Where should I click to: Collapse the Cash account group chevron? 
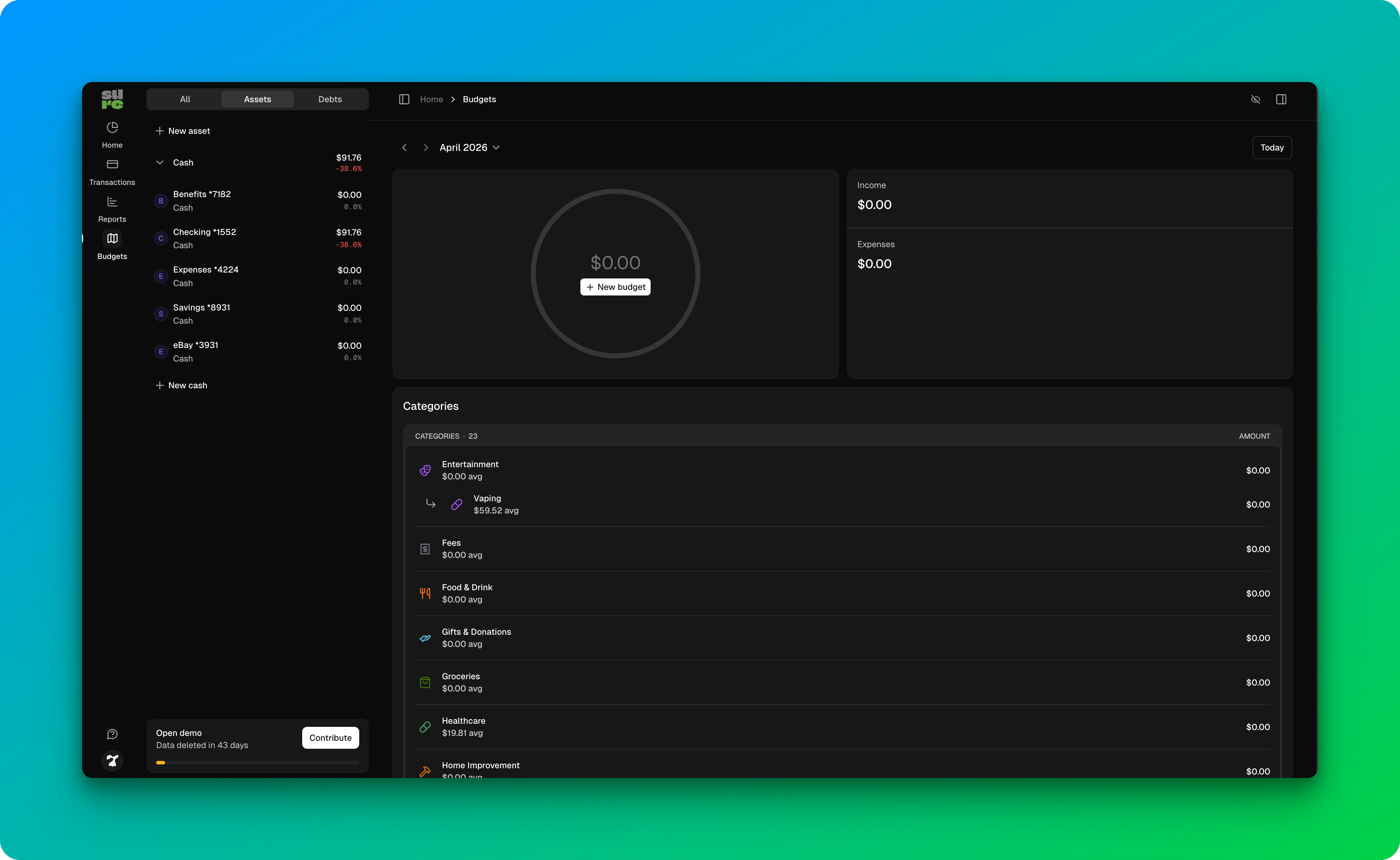pyautogui.click(x=160, y=163)
